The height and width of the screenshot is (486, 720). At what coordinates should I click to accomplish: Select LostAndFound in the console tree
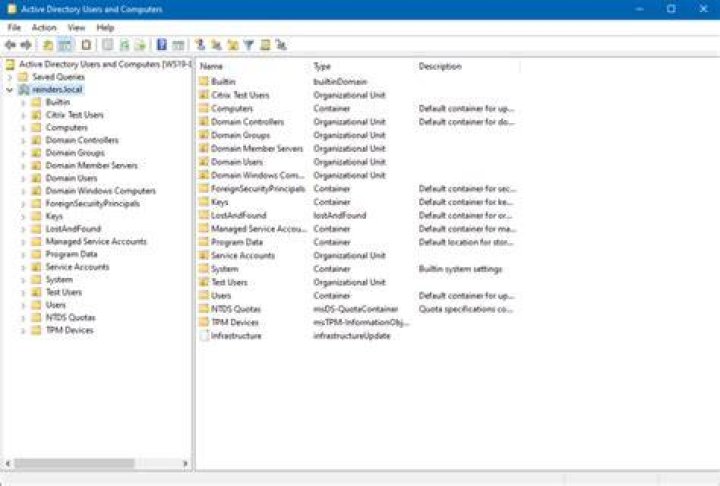[x=73, y=229]
